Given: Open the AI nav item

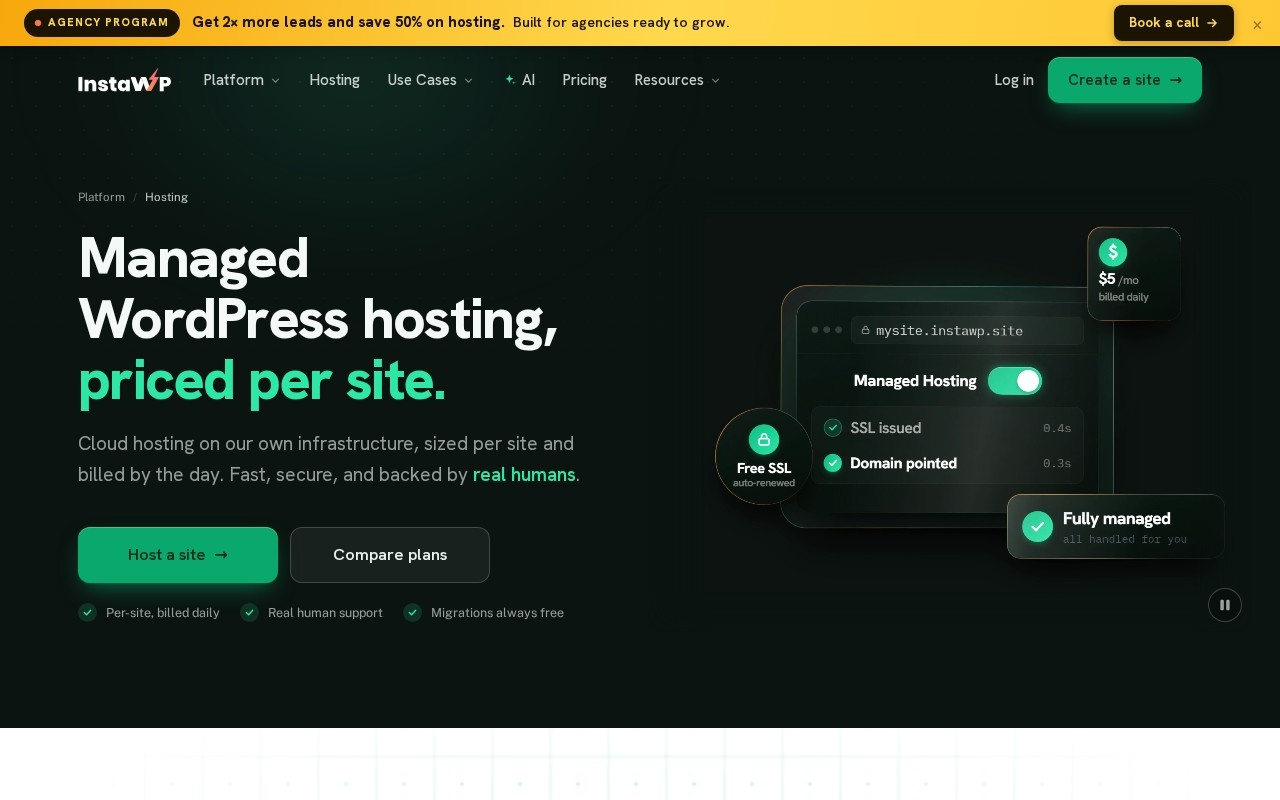Looking at the screenshot, I should tap(520, 80).
